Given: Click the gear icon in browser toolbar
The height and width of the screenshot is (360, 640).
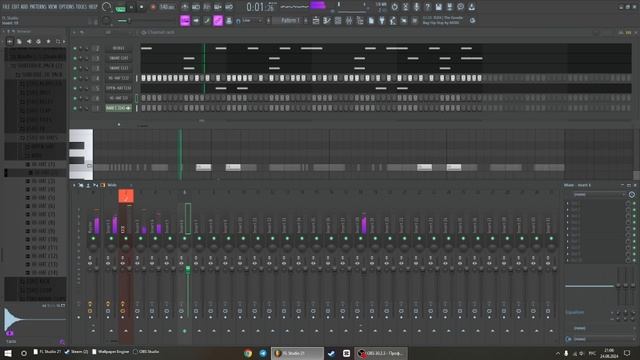Looking at the screenshot, I should coord(38,42).
